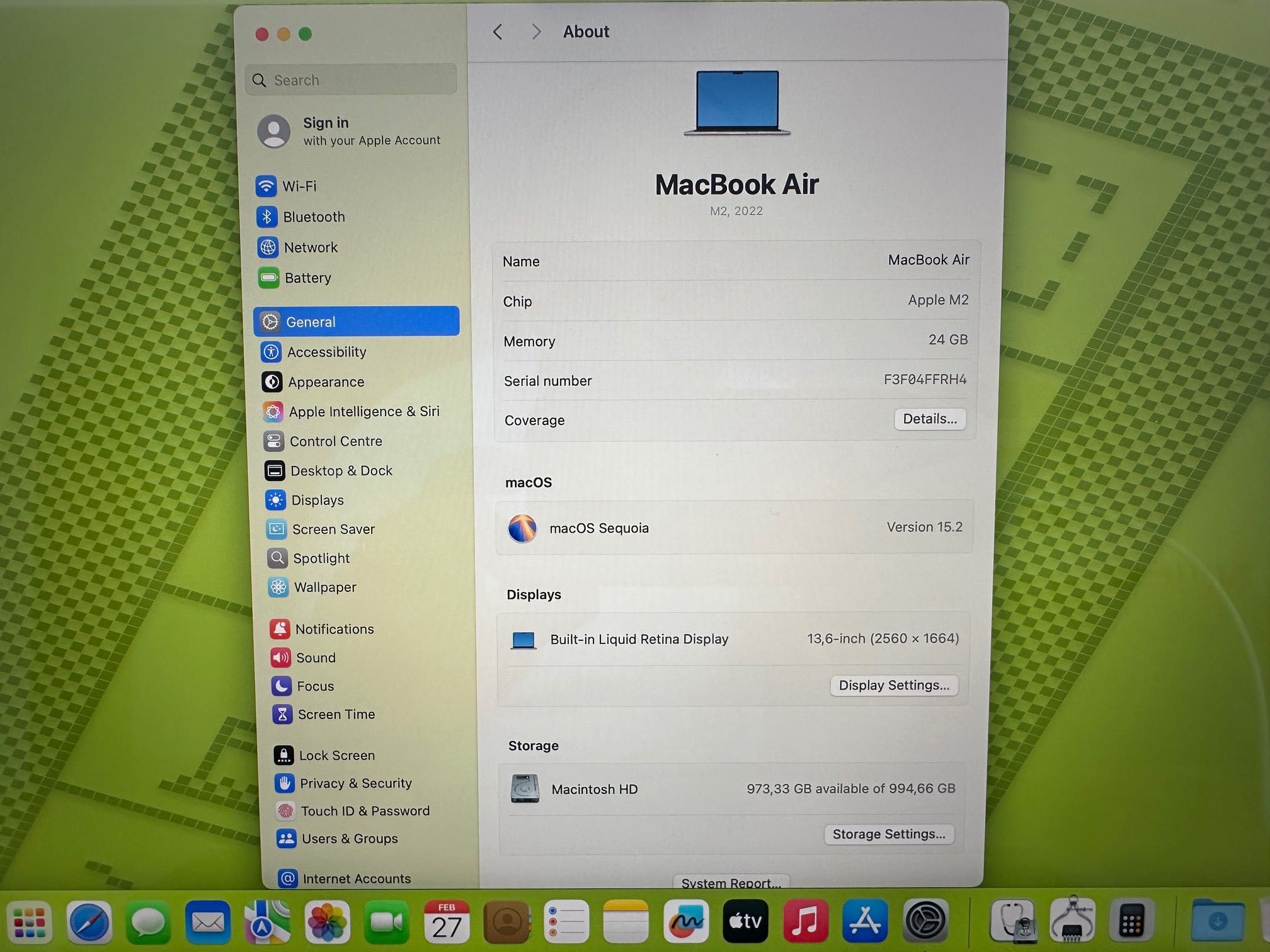Launch FaceTime from the Dock
This screenshot has height=952, width=1270.
(x=386, y=922)
